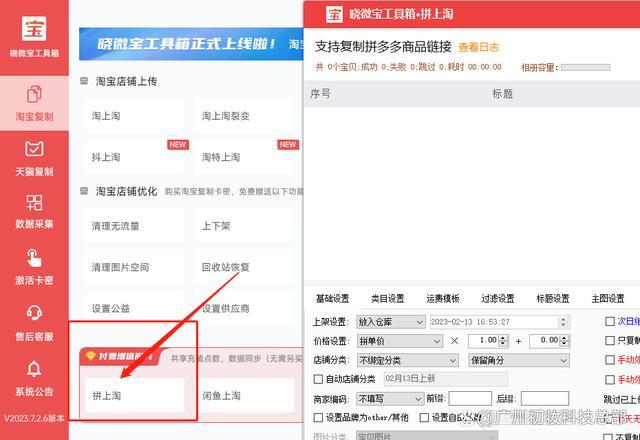
Task: Expand the 店铺分类 不绑定分类 dropdown
Action: click(408, 360)
